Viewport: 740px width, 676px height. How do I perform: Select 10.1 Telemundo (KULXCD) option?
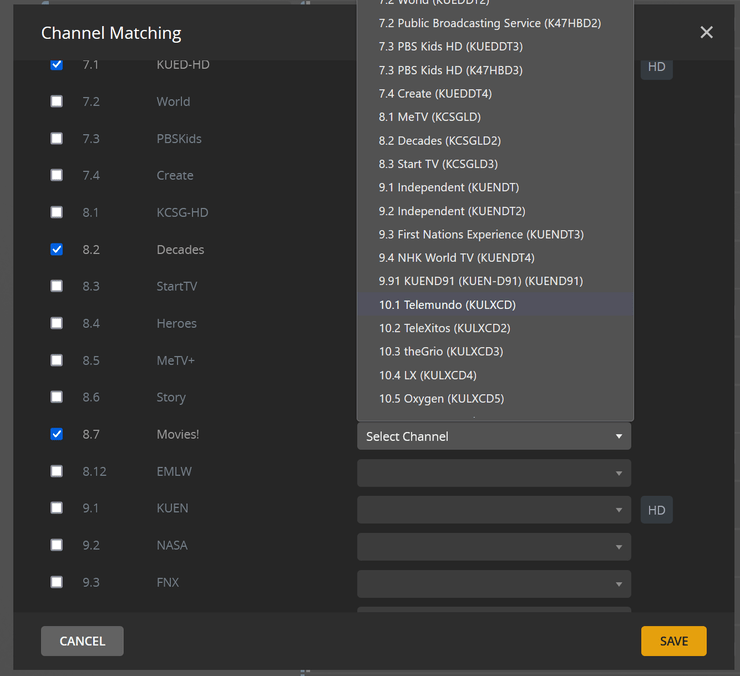coord(495,304)
